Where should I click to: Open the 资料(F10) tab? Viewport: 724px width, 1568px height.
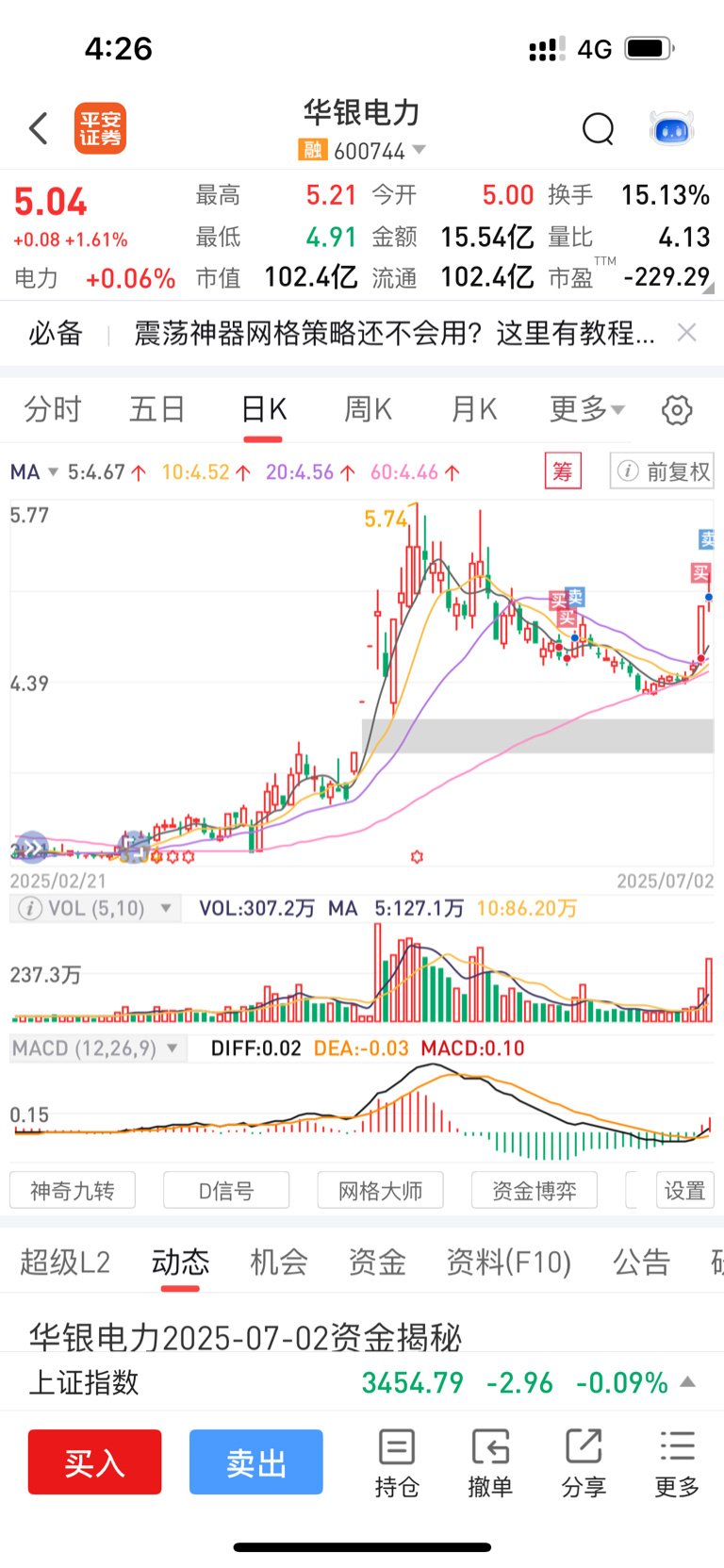coord(509,1262)
